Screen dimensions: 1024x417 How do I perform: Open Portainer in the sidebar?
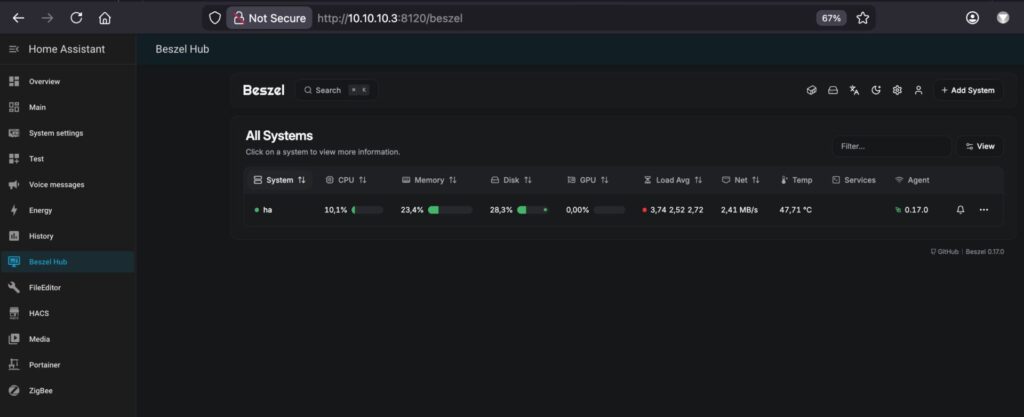(x=45, y=365)
